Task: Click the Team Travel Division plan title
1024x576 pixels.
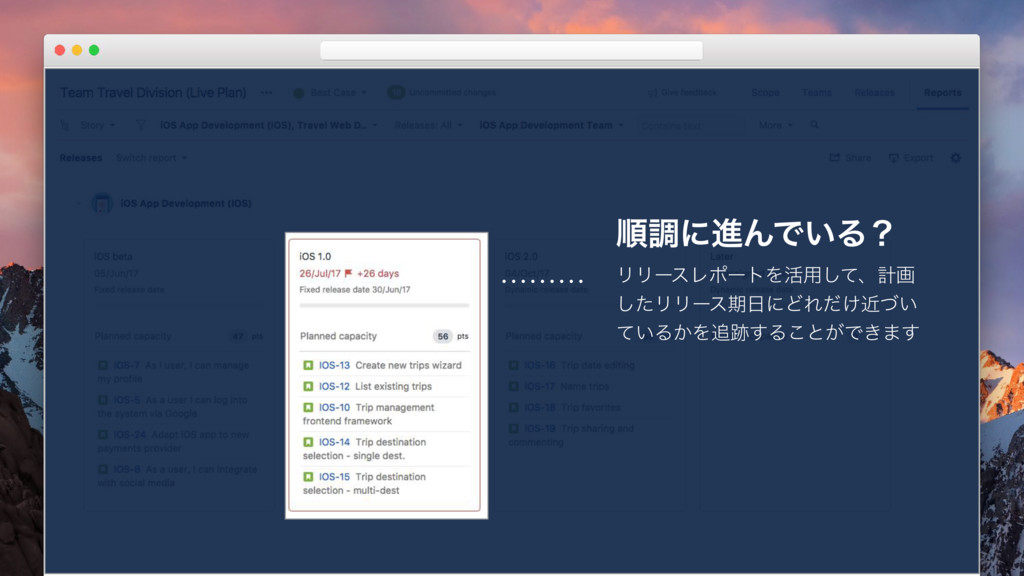Action: 153,93
